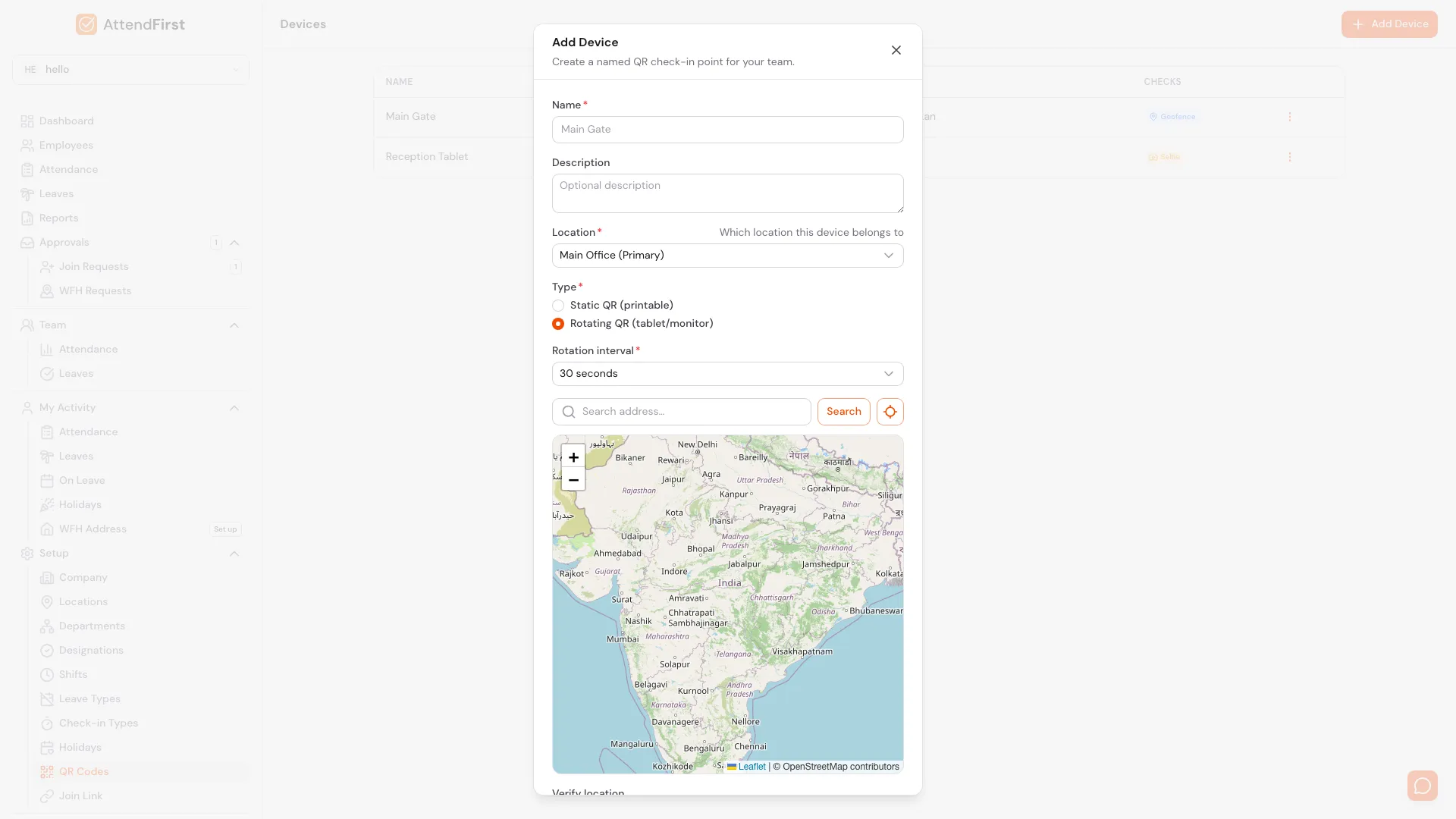Select Static QR (printable) radio

(558, 306)
